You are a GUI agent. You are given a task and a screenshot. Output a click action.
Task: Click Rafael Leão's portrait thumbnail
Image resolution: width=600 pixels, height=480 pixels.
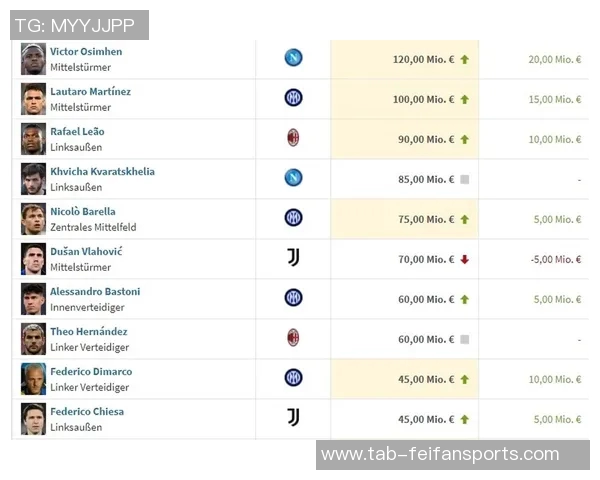point(33,139)
